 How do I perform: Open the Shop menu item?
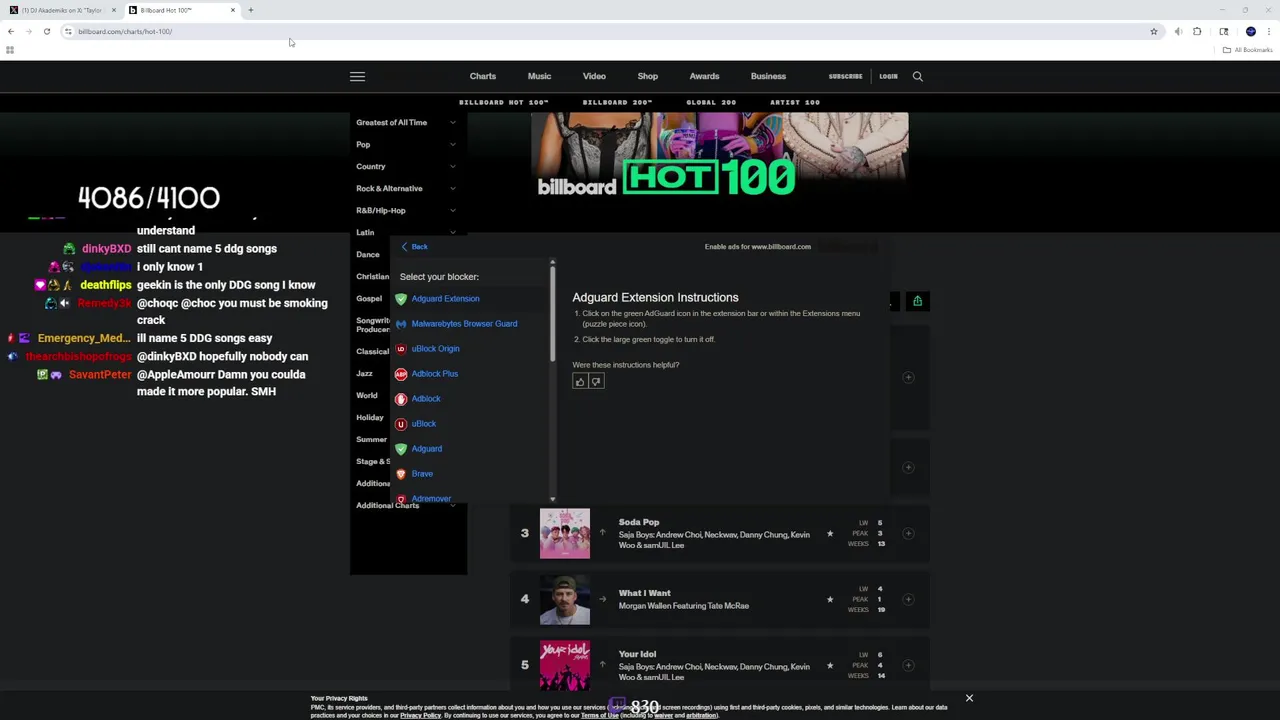(648, 76)
